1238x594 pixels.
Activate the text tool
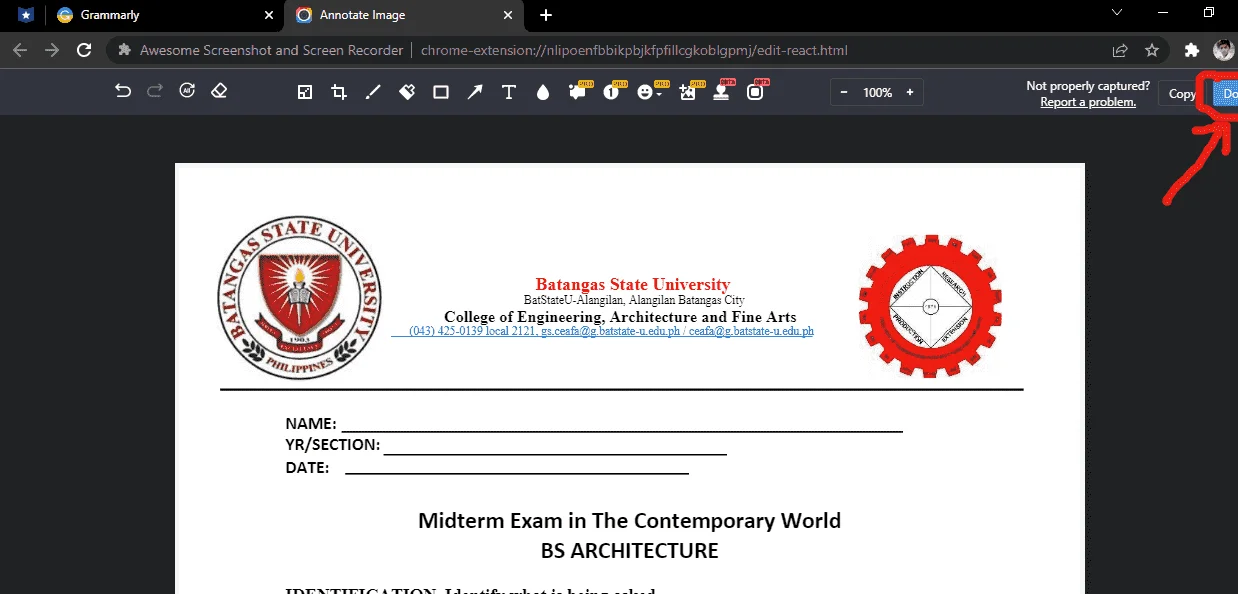[x=508, y=92]
